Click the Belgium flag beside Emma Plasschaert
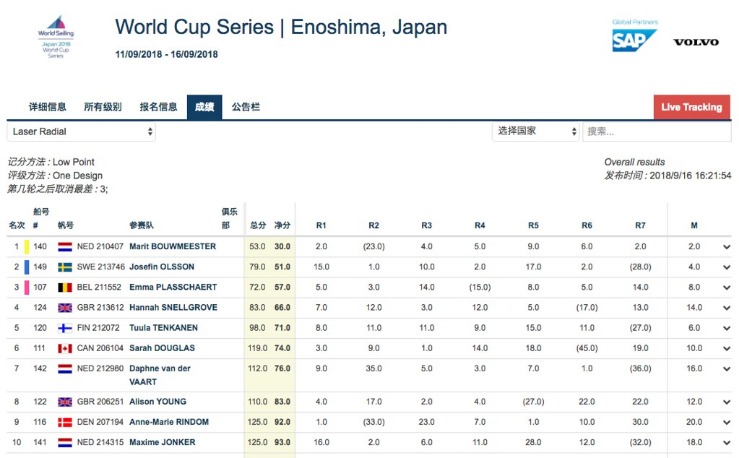The height and width of the screenshot is (458, 739). 65,287
